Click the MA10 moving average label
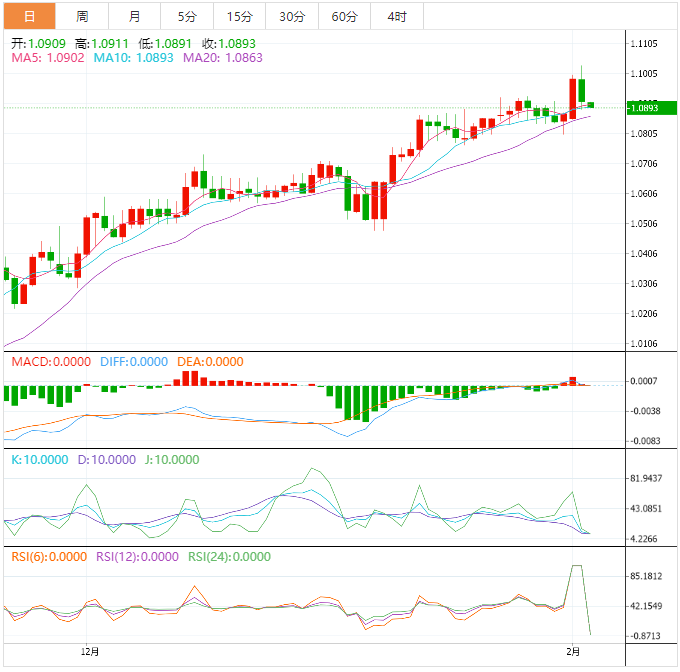This screenshot has width=680, height=672. pyautogui.click(x=133, y=58)
